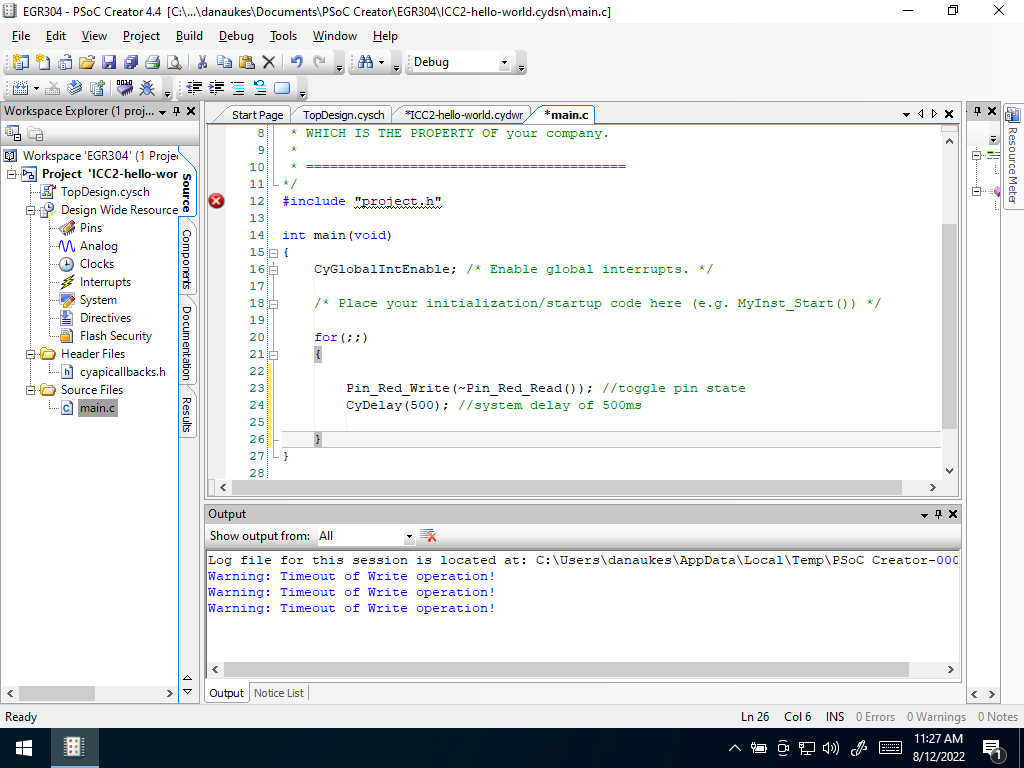
Task: Click the Copy toolbar icon
Action: point(224,62)
